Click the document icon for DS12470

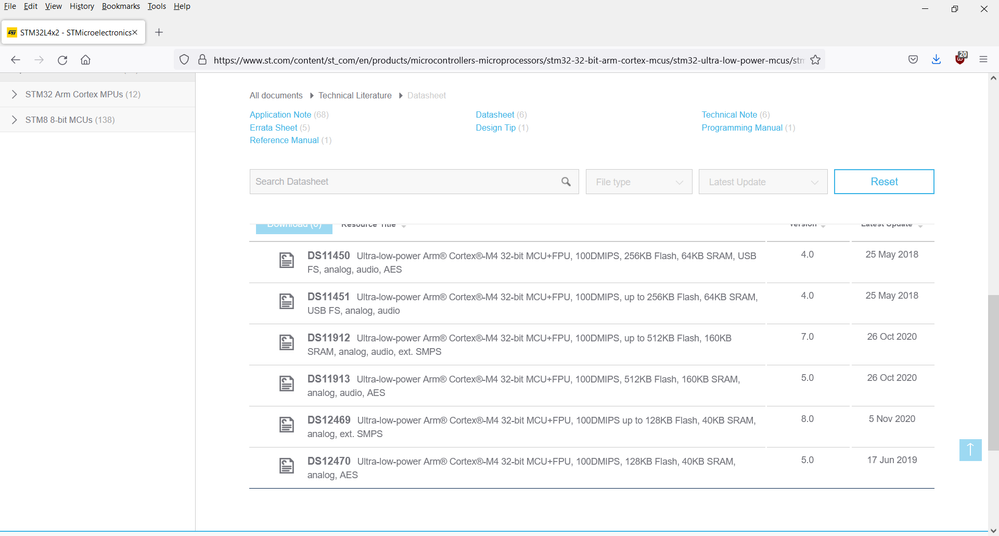tap(287, 466)
